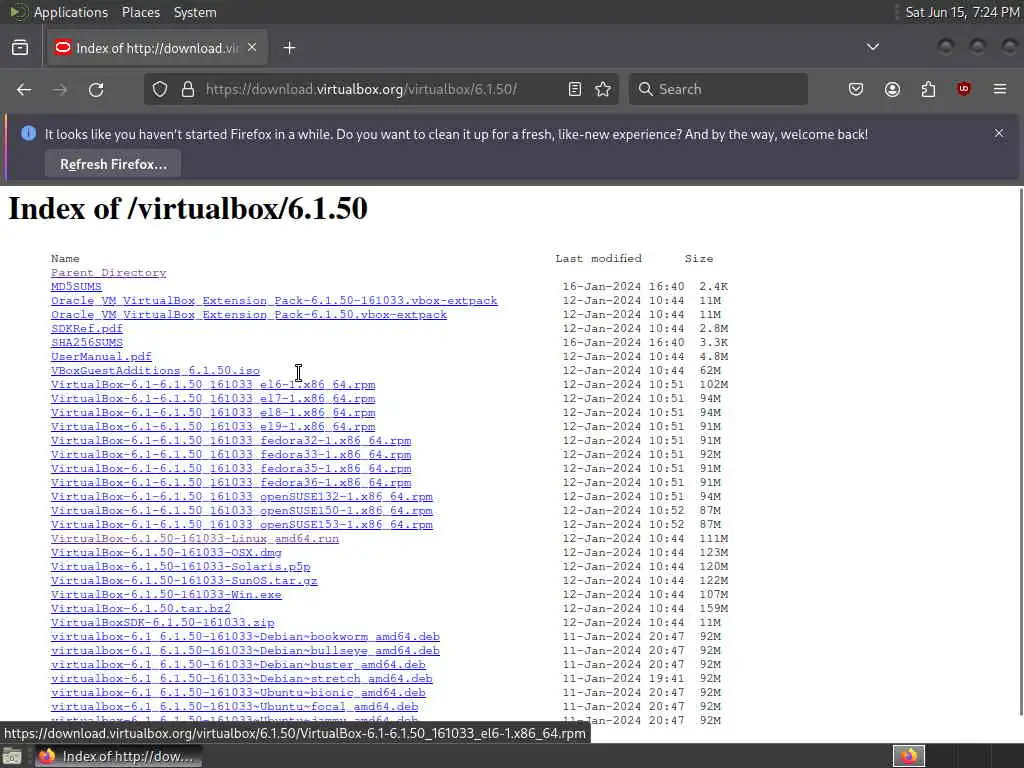1024x768 pixels.
Task: Download the Linux_amd64.run installer
Action: [x=195, y=538]
